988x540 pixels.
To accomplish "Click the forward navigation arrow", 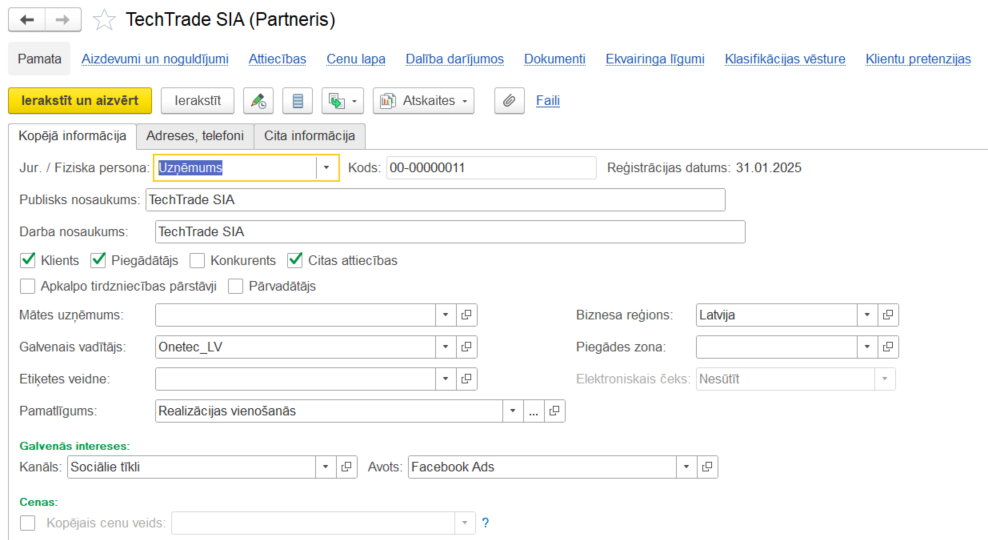I will (63, 20).
